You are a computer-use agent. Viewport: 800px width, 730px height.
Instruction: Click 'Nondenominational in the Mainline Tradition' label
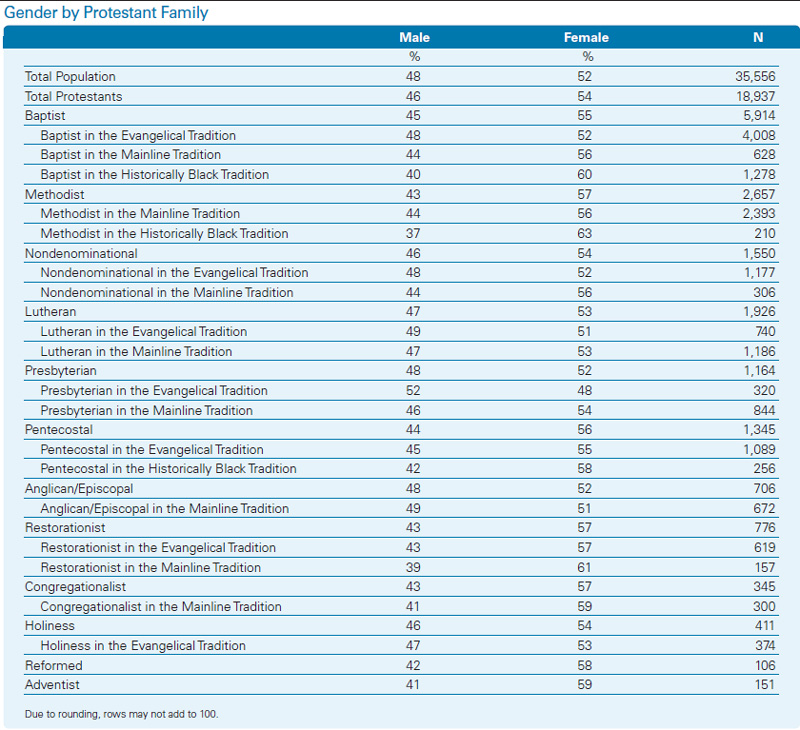(x=167, y=292)
